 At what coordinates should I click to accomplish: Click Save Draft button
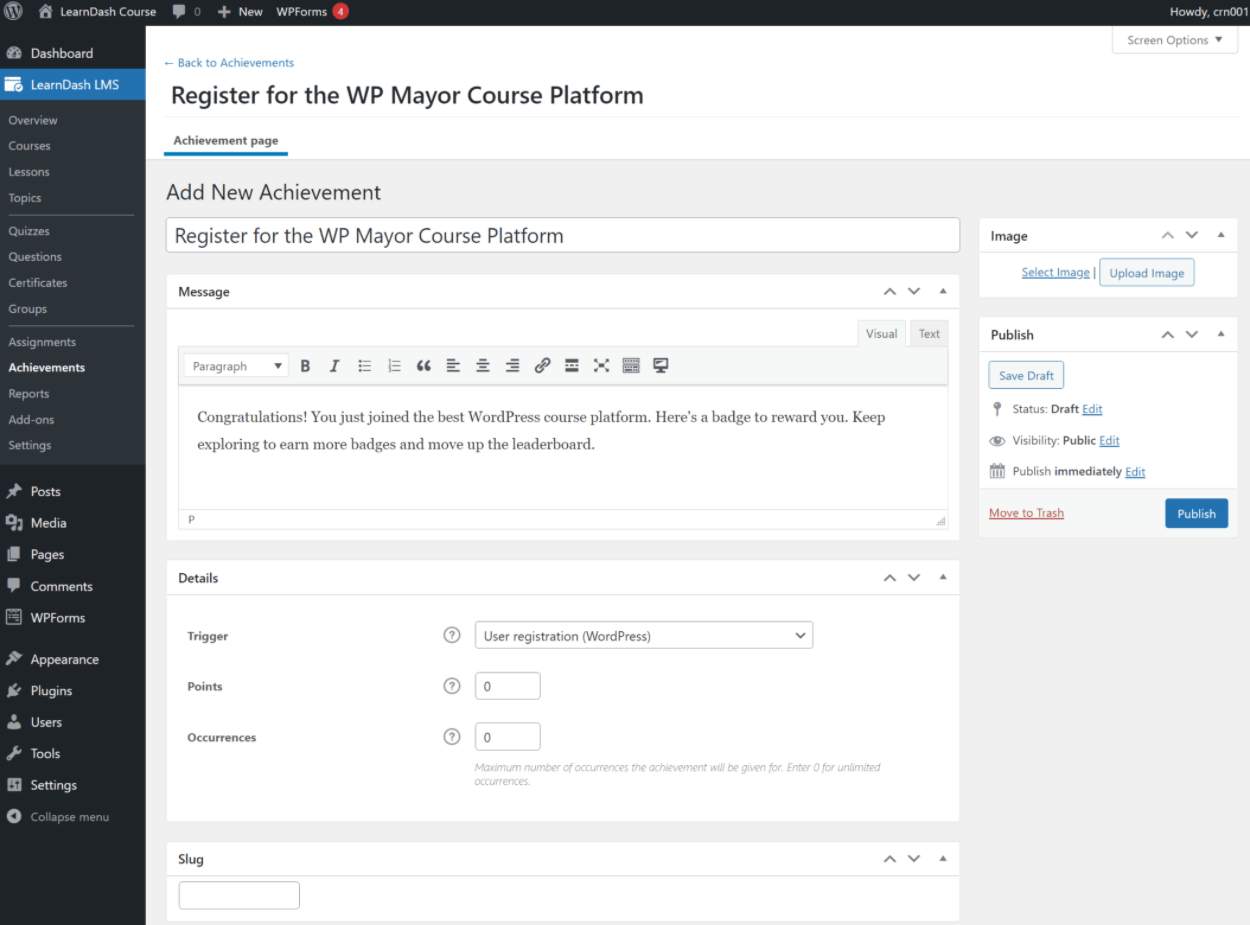tap(1026, 375)
